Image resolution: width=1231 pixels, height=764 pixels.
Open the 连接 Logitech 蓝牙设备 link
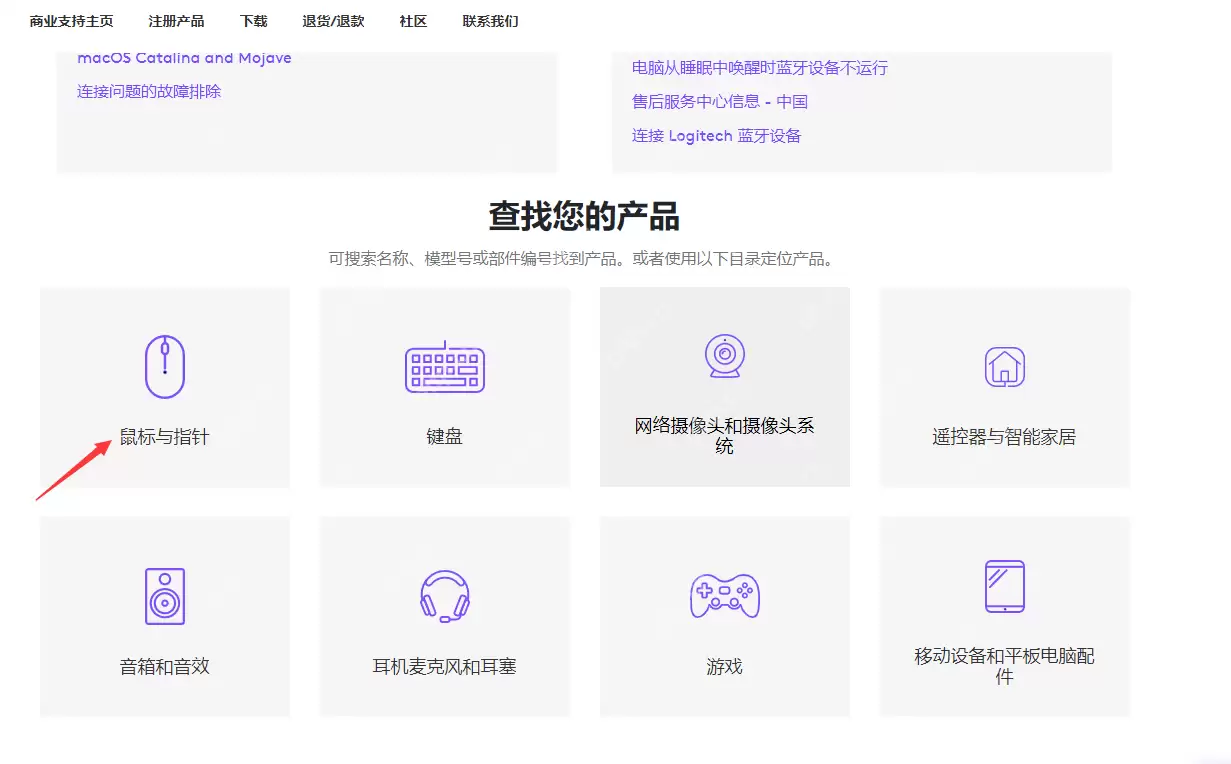pyautogui.click(x=716, y=135)
